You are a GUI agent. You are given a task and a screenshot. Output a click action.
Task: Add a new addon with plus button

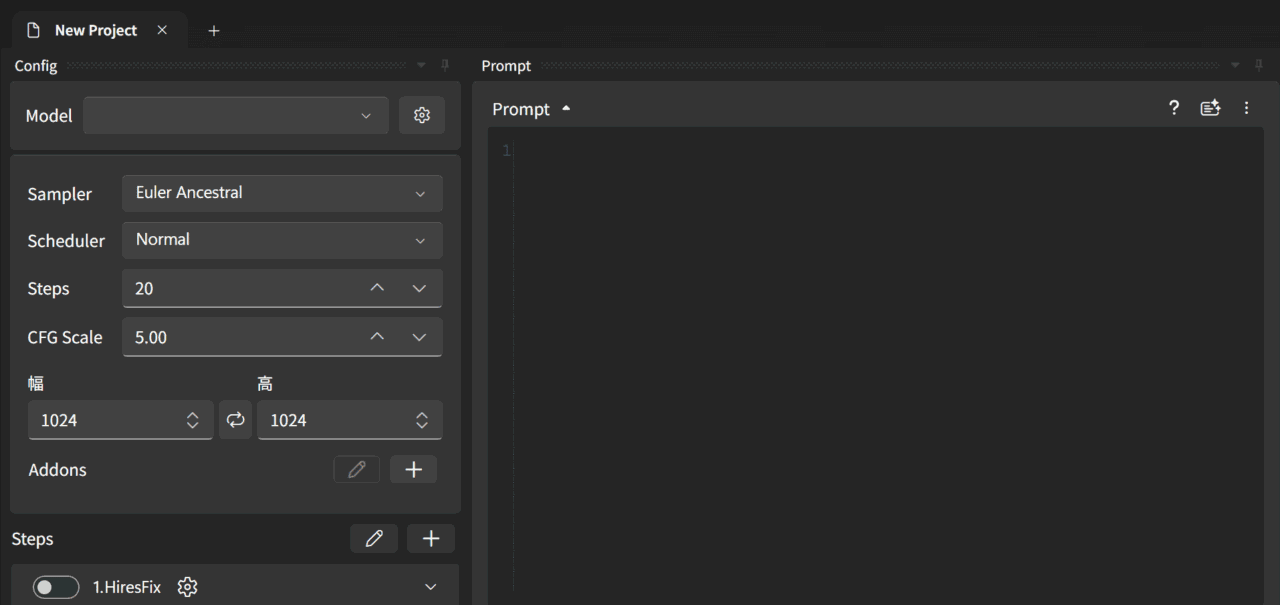coord(413,469)
